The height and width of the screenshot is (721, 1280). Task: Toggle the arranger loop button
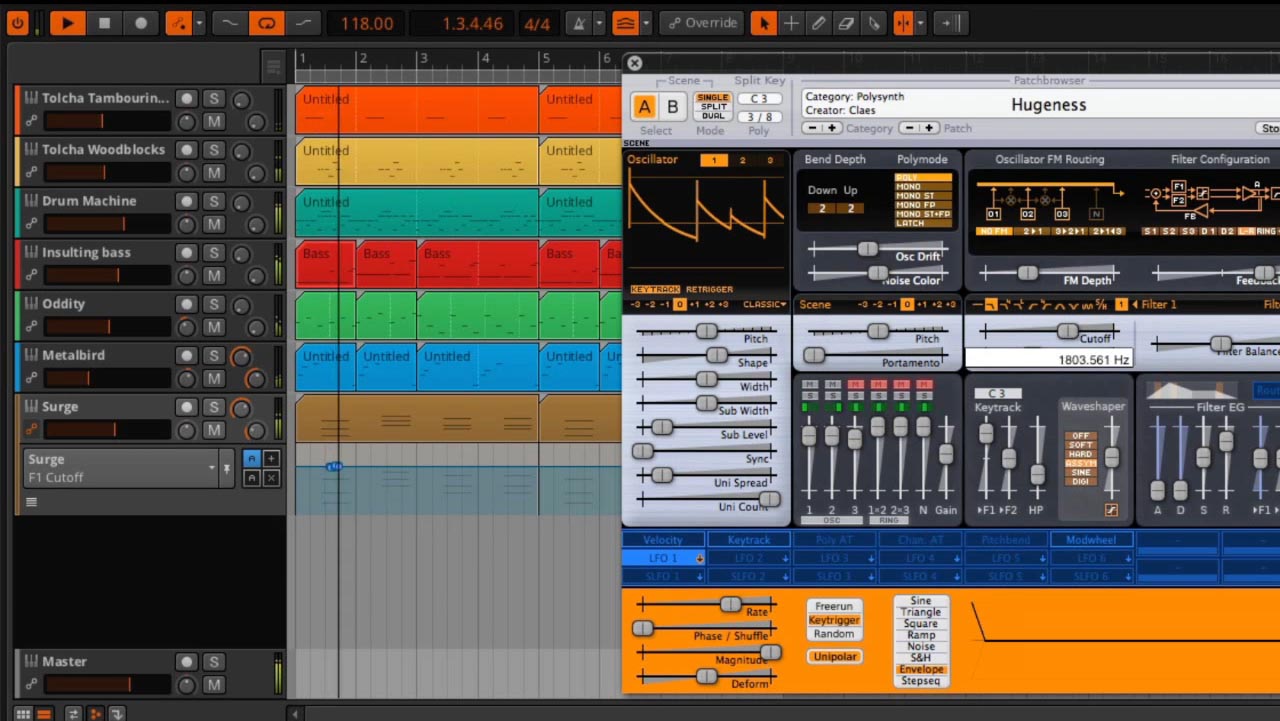pyautogui.click(x=266, y=23)
